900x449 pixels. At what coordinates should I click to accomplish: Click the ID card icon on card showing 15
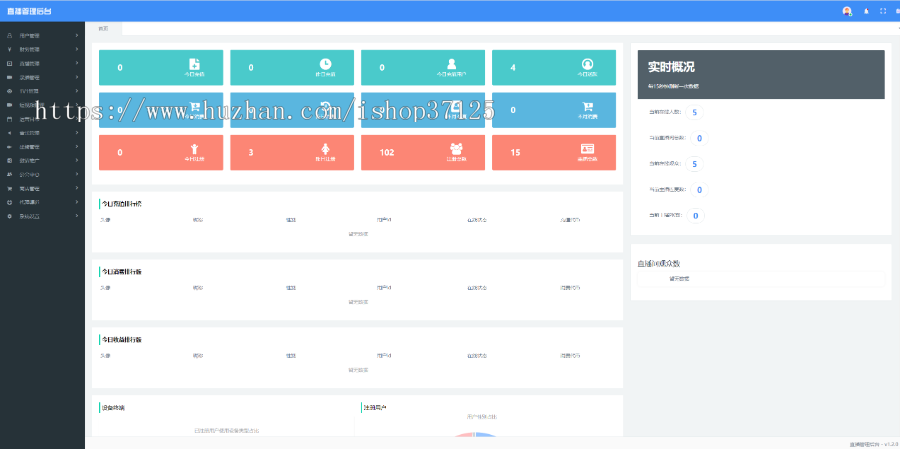587,149
